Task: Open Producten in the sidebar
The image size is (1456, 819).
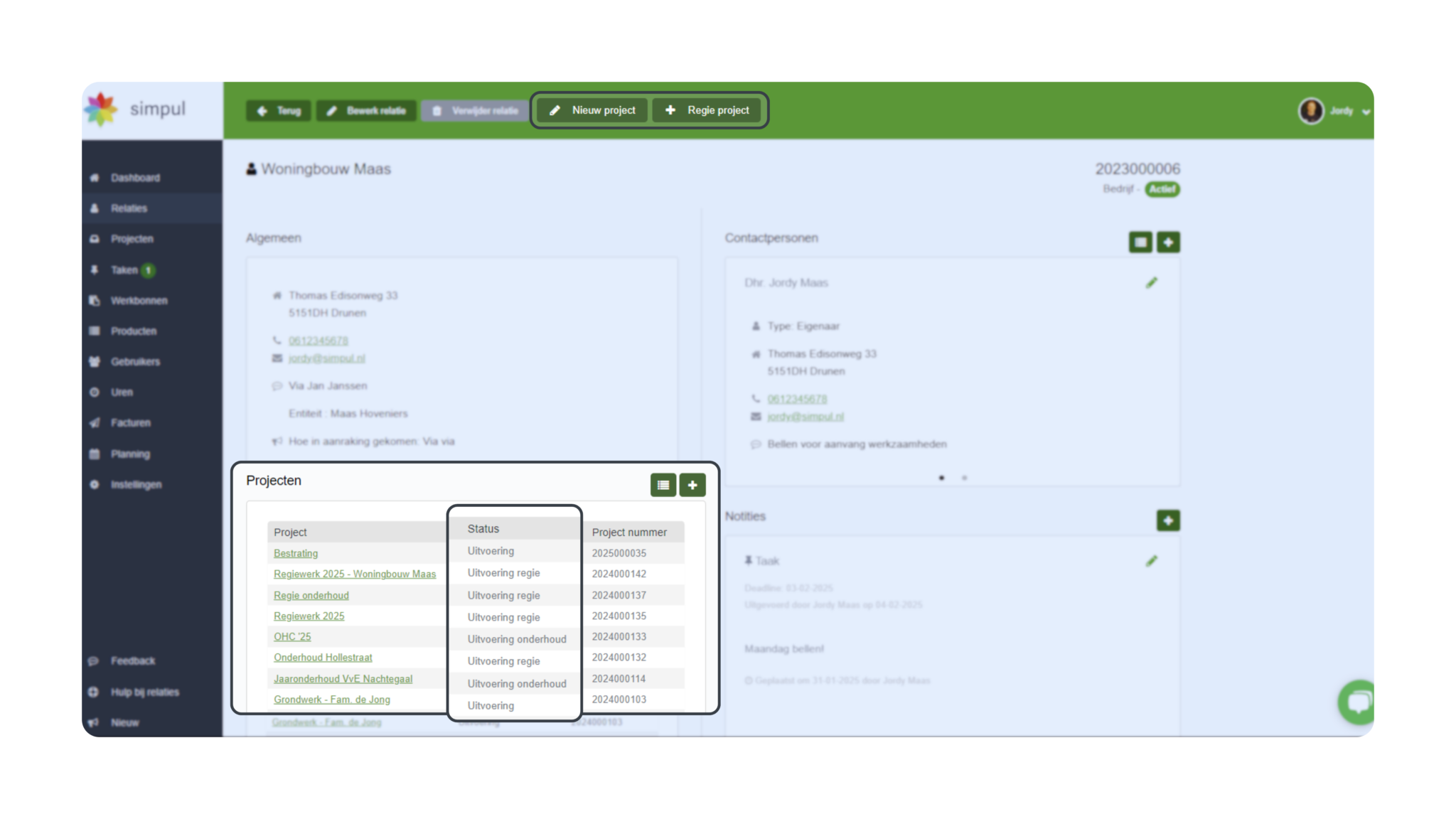Action: 134,331
